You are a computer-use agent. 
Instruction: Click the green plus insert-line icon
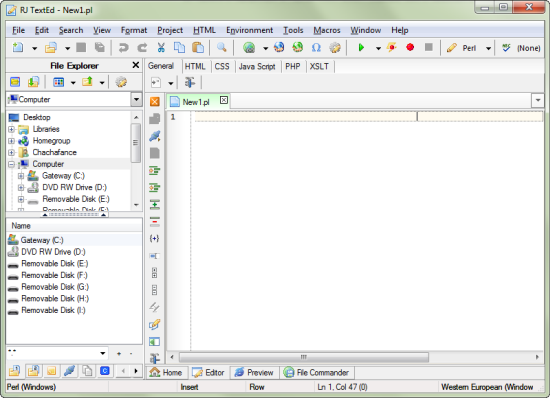pyautogui.click(x=154, y=204)
